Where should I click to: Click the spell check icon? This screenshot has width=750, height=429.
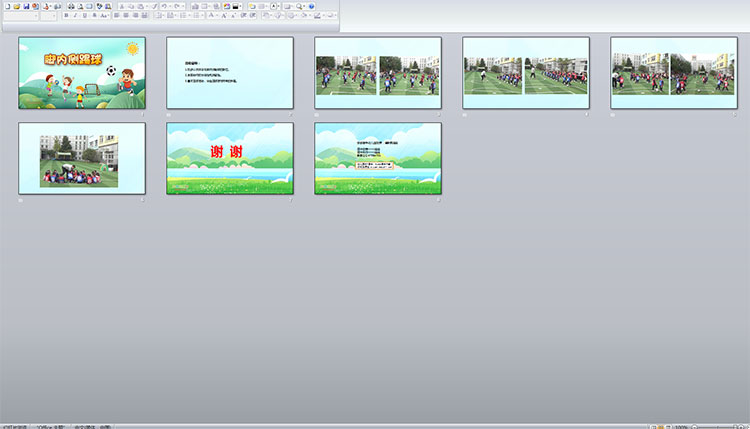[x=99, y=6]
